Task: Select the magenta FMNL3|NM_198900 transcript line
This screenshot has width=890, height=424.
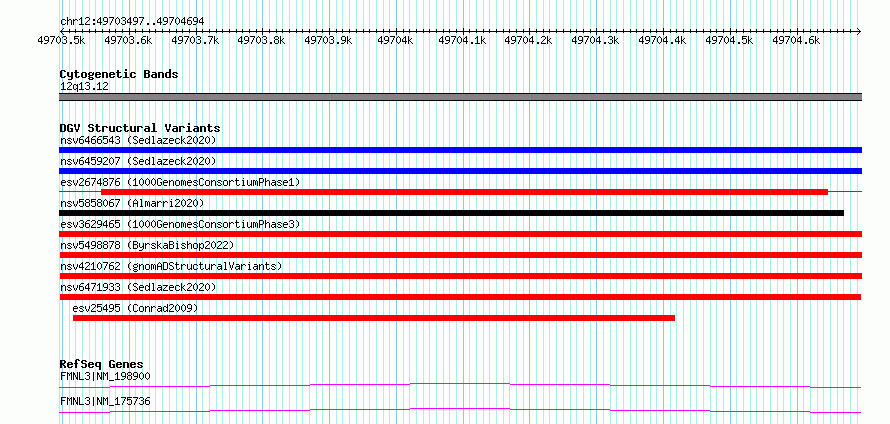Action: click(x=460, y=385)
